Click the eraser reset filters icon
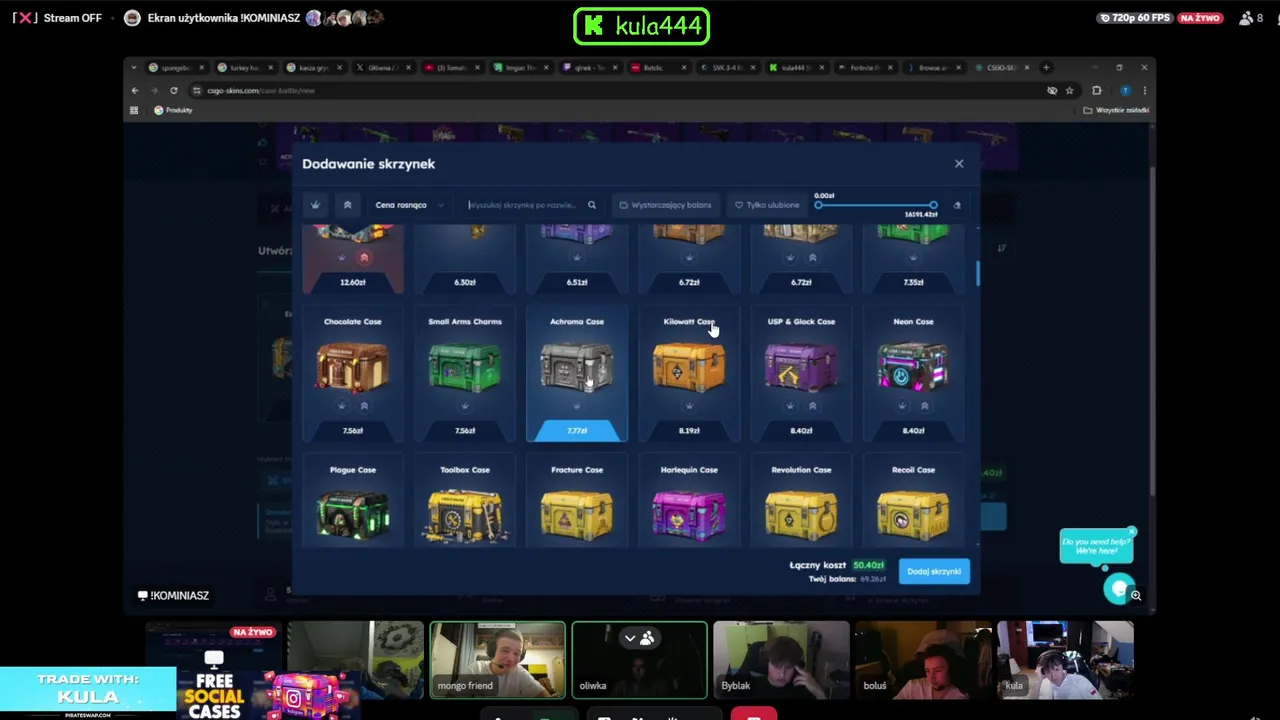Image resolution: width=1280 pixels, height=720 pixels. (957, 205)
